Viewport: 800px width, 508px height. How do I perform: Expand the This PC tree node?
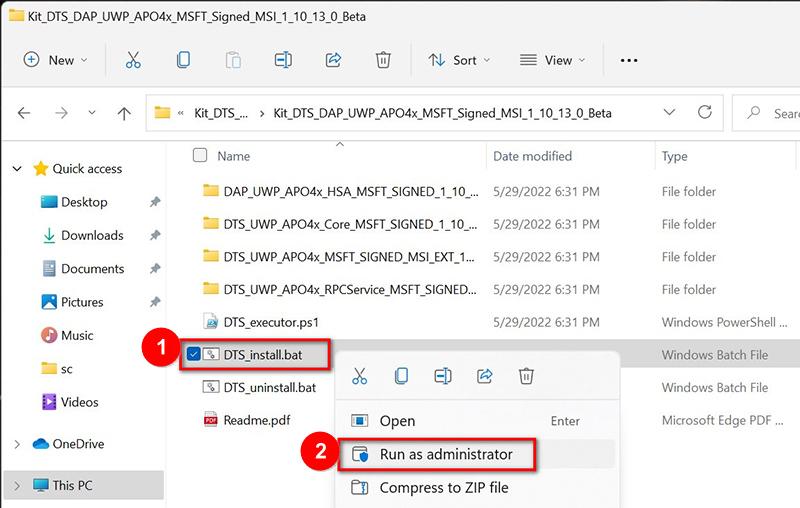[17, 486]
